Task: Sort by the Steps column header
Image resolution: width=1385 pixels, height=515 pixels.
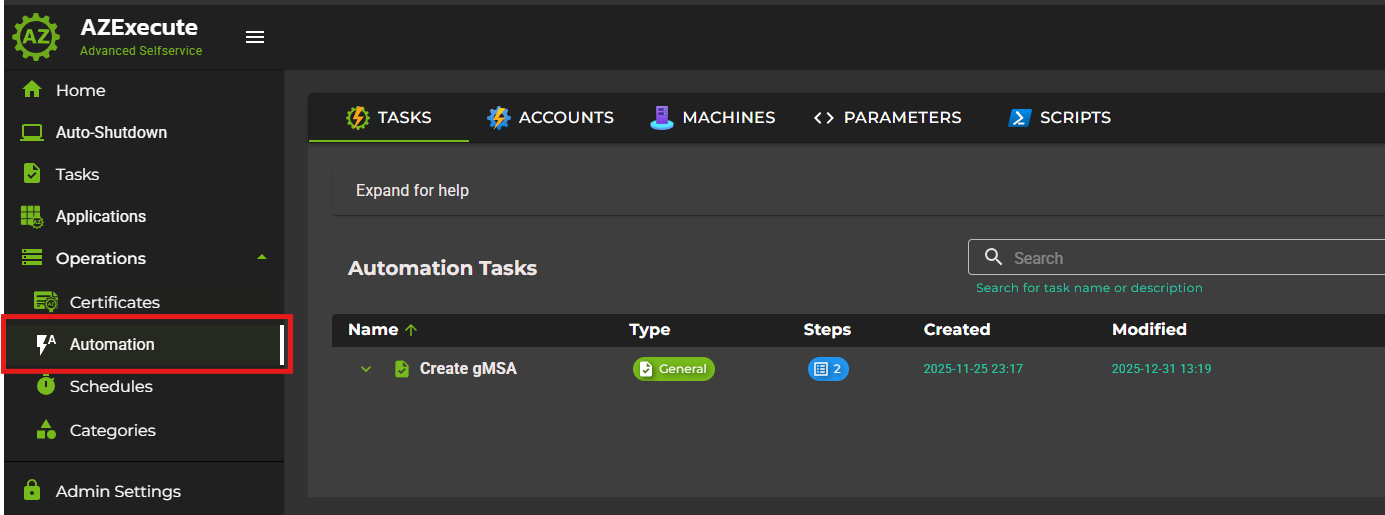Action: click(827, 329)
